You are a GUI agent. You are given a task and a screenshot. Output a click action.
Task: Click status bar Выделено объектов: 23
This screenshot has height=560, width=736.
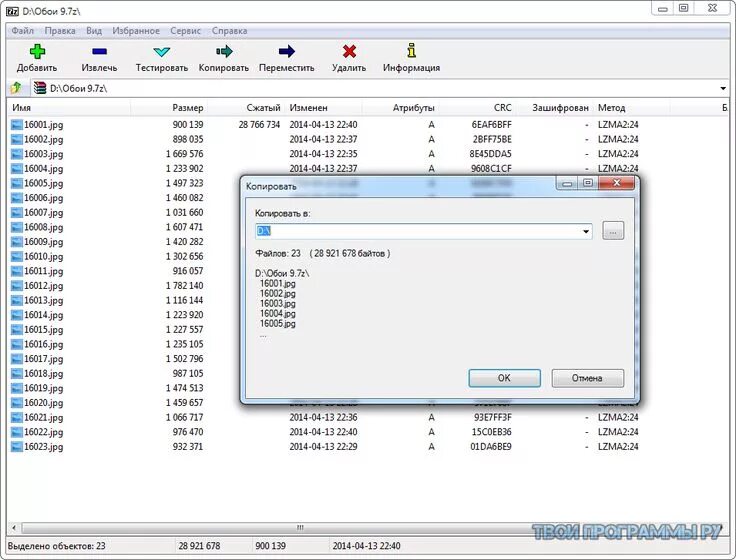[57, 546]
